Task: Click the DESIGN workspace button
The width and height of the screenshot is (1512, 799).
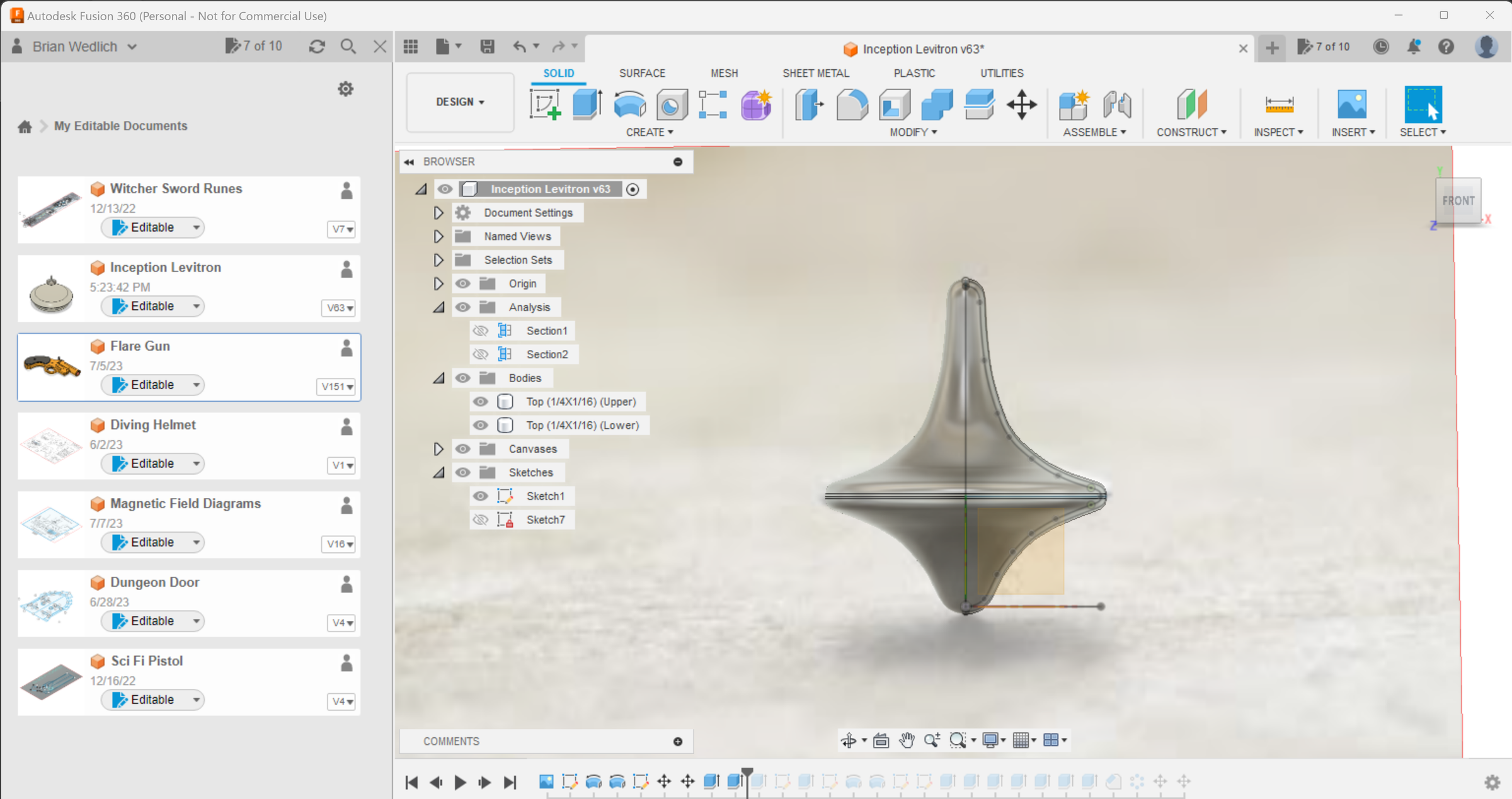Action: [x=459, y=102]
